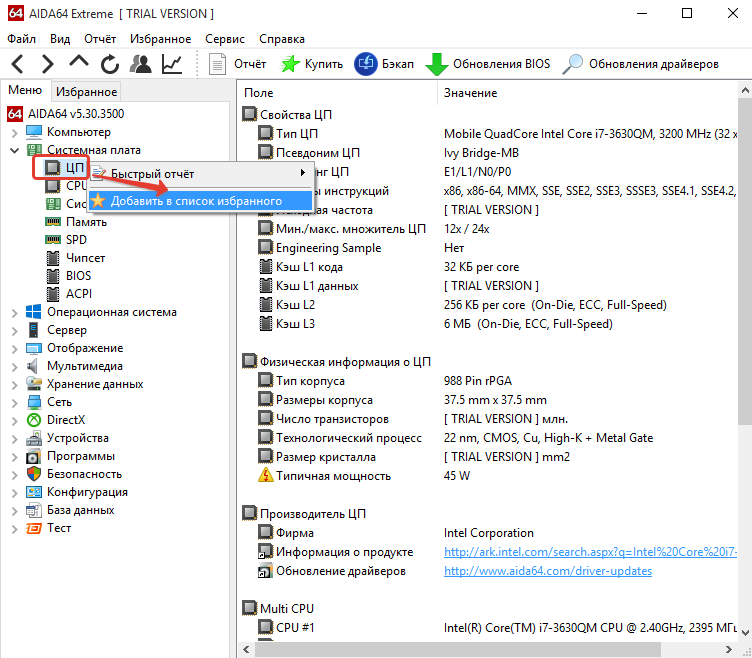Click the Бэкап backup toolbar button

[x=384, y=64]
